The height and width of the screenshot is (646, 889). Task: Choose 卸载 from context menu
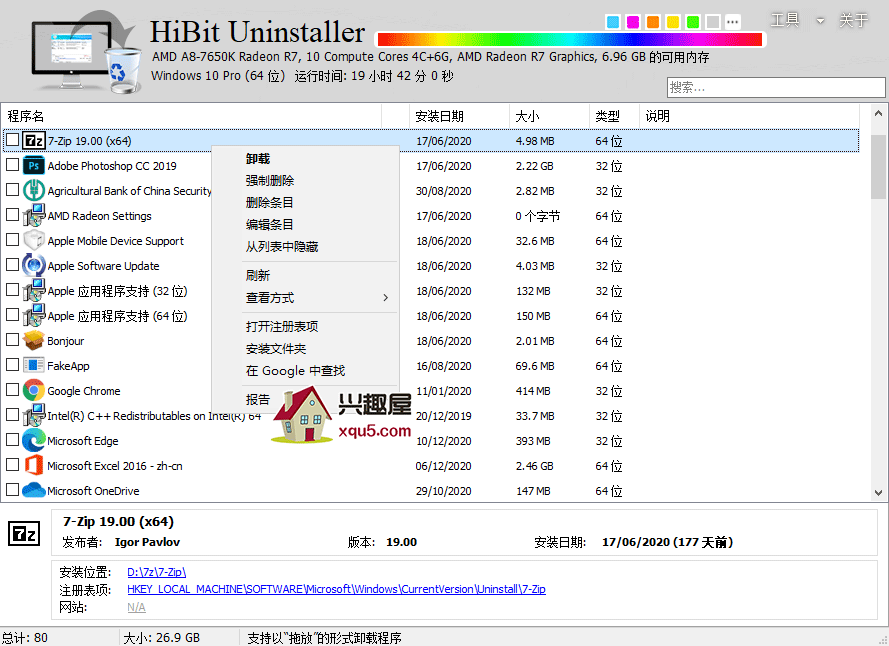pyautogui.click(x=305, y=159)
